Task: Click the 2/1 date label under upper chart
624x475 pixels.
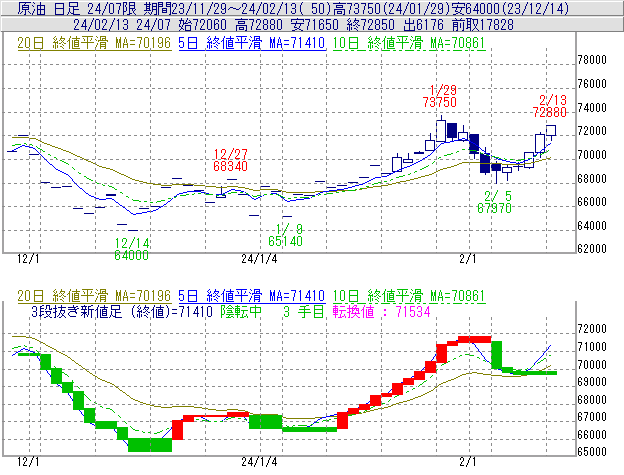Action: point(468,259)
